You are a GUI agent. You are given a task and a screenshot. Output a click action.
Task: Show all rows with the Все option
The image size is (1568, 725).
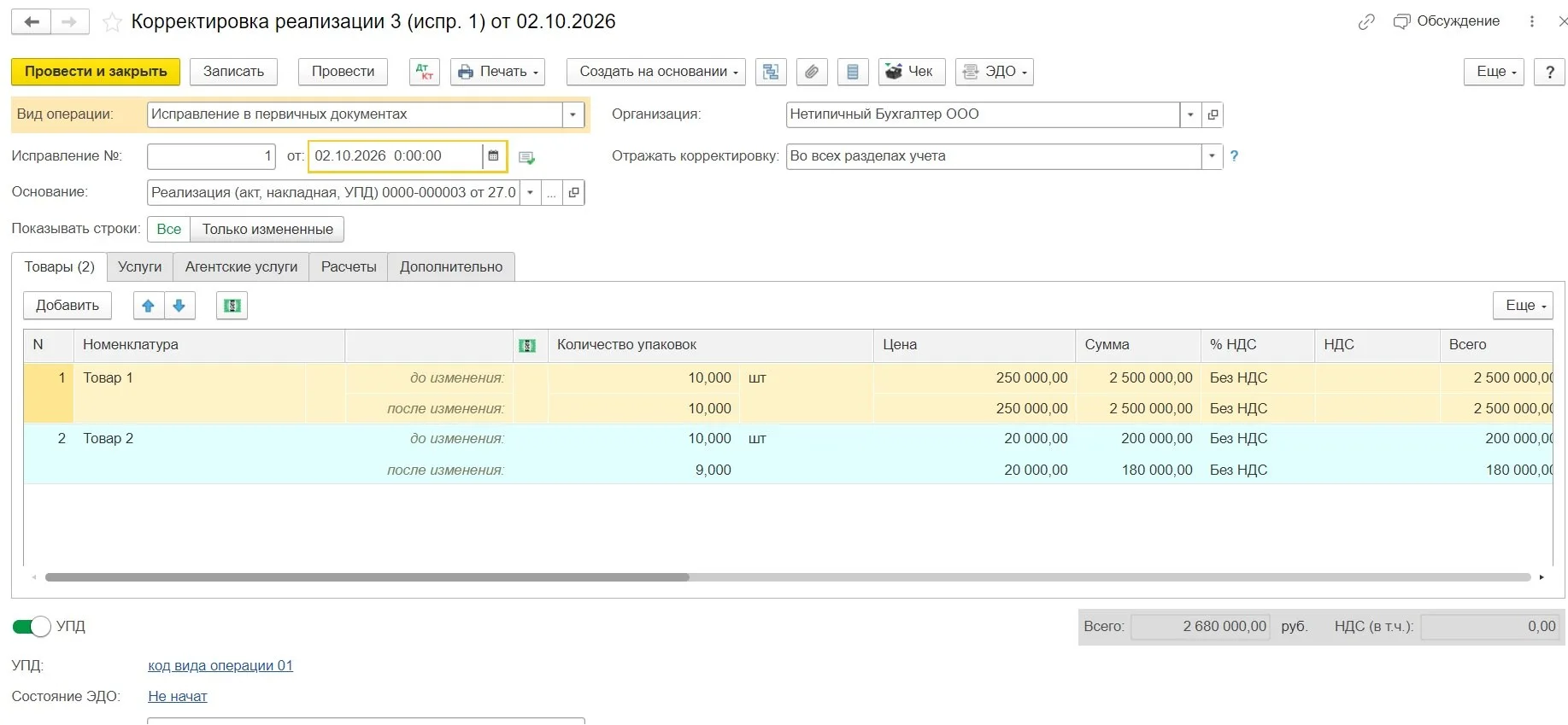coord(169,230)
